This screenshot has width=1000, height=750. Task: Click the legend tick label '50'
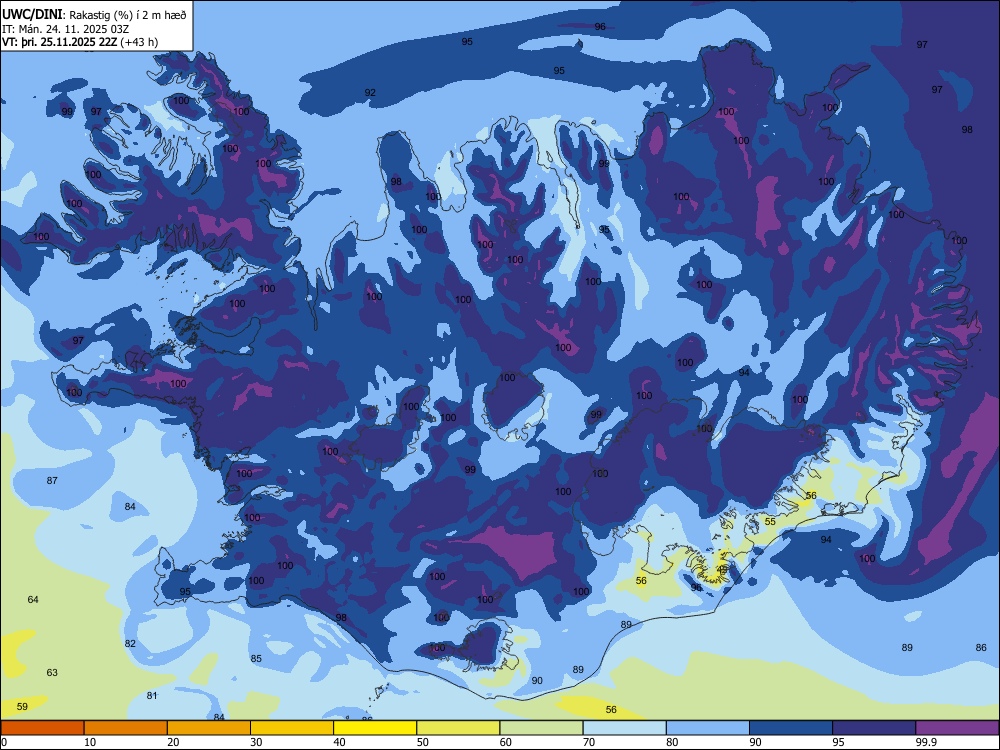click(422, 742)
